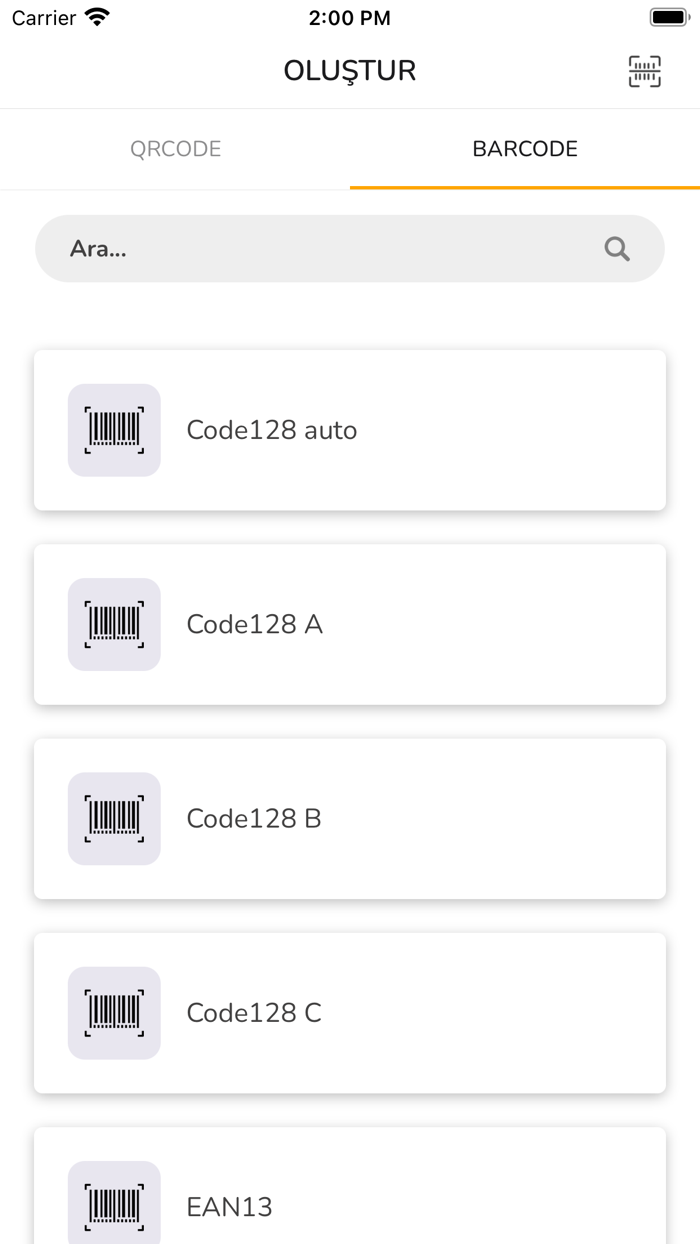Open the Code128 B list row
700x1244 pixels.
350,818
